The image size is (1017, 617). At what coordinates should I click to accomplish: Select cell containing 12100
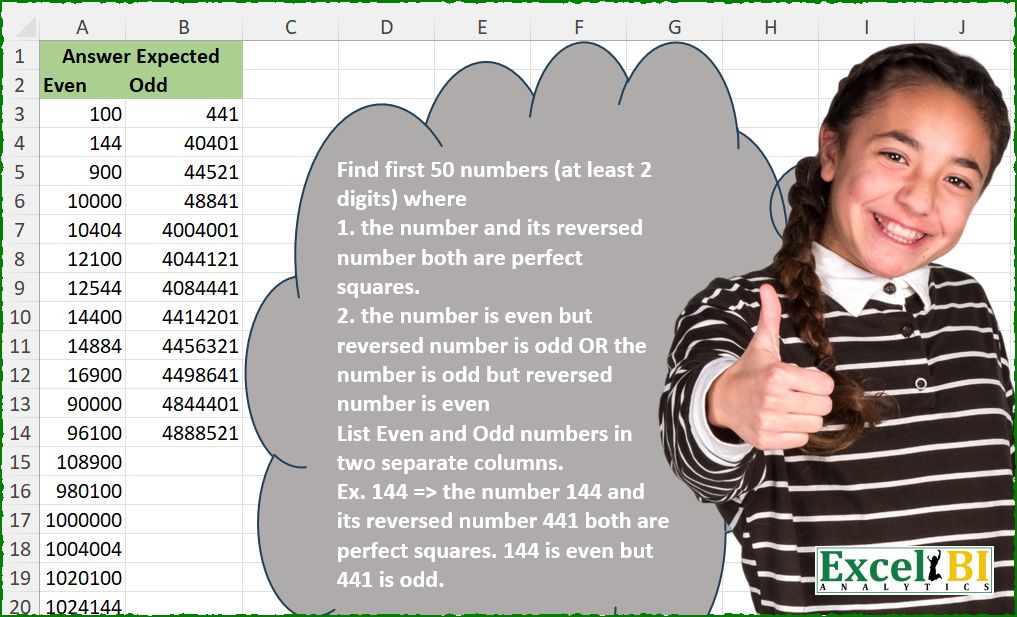[82, 259]
